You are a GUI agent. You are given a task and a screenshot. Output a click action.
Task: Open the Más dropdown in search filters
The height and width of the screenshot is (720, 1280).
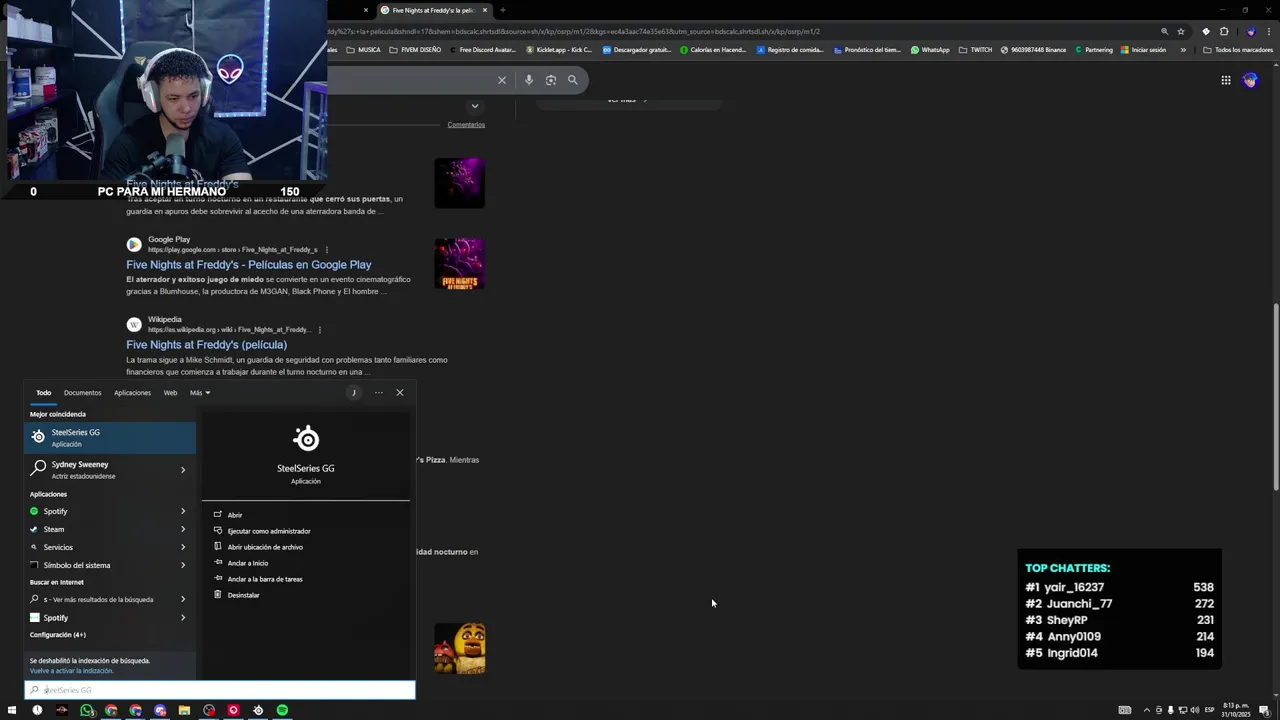pyautogui.click(x=200, y=393)
